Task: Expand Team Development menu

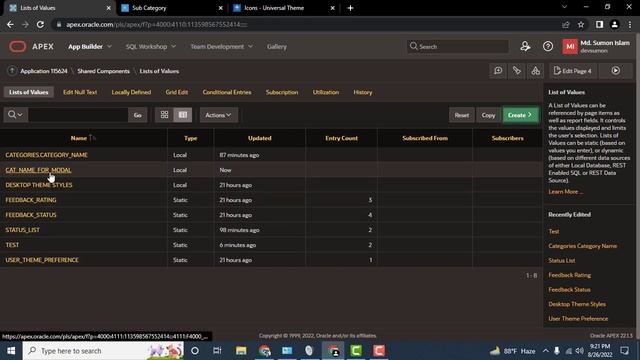Action: (221, 47)
